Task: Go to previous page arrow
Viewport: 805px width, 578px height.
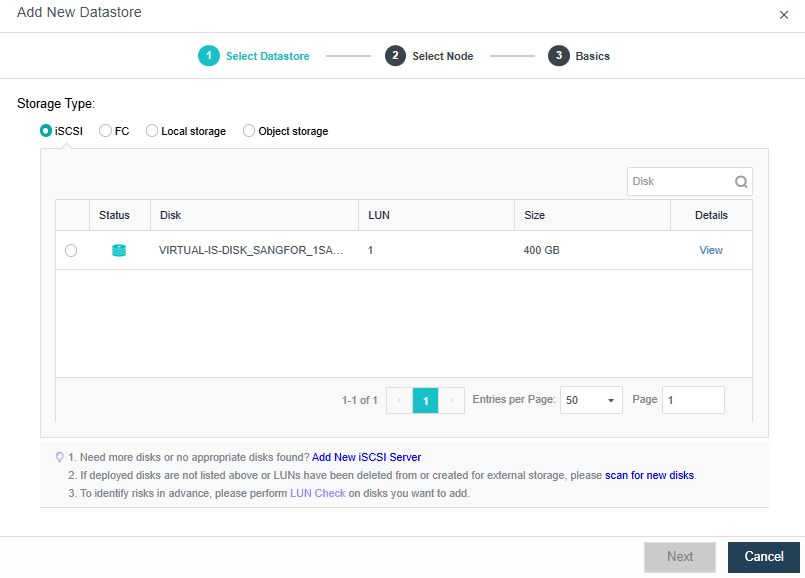Action: (399, 400)
